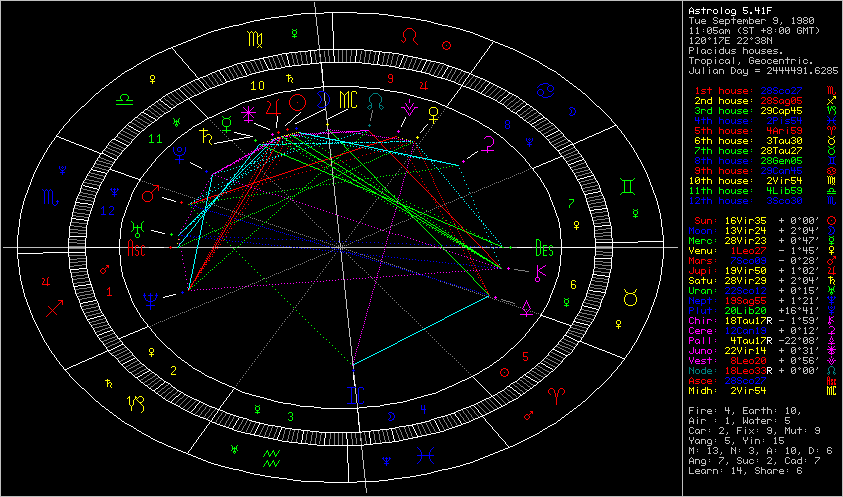Screen dimensions: 843x497
Task: Click the red Asc label on the chart
Action: tap(136, 250)
